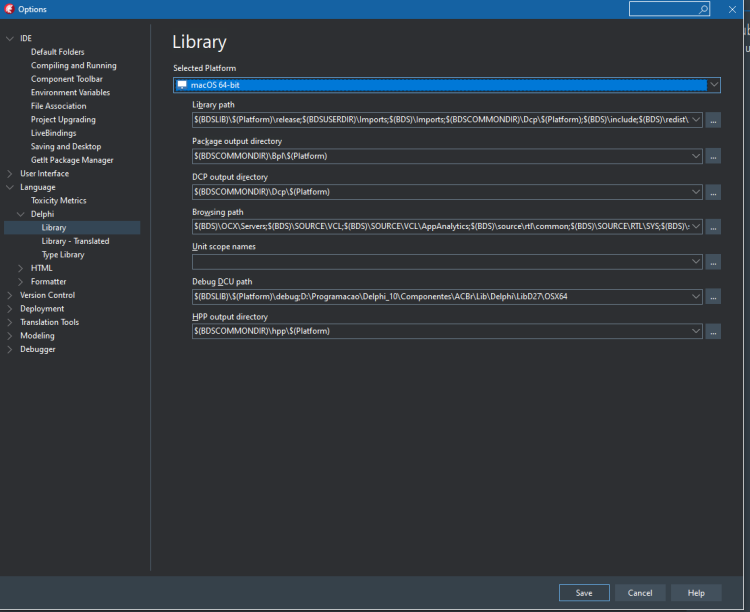Select Compiling and Running page
The height and width of the screenshot is (612, 750).
click(74, 66)
